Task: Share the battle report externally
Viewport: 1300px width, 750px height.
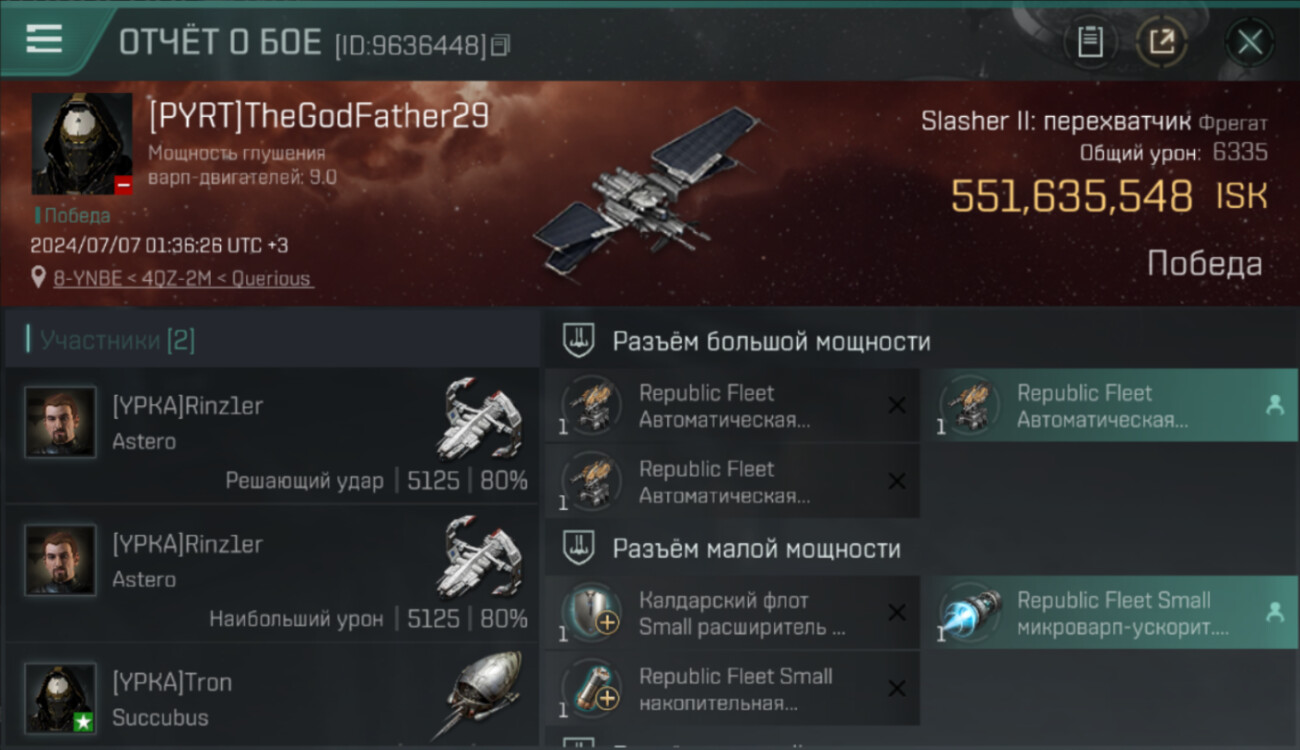Action: (1161, 42)
